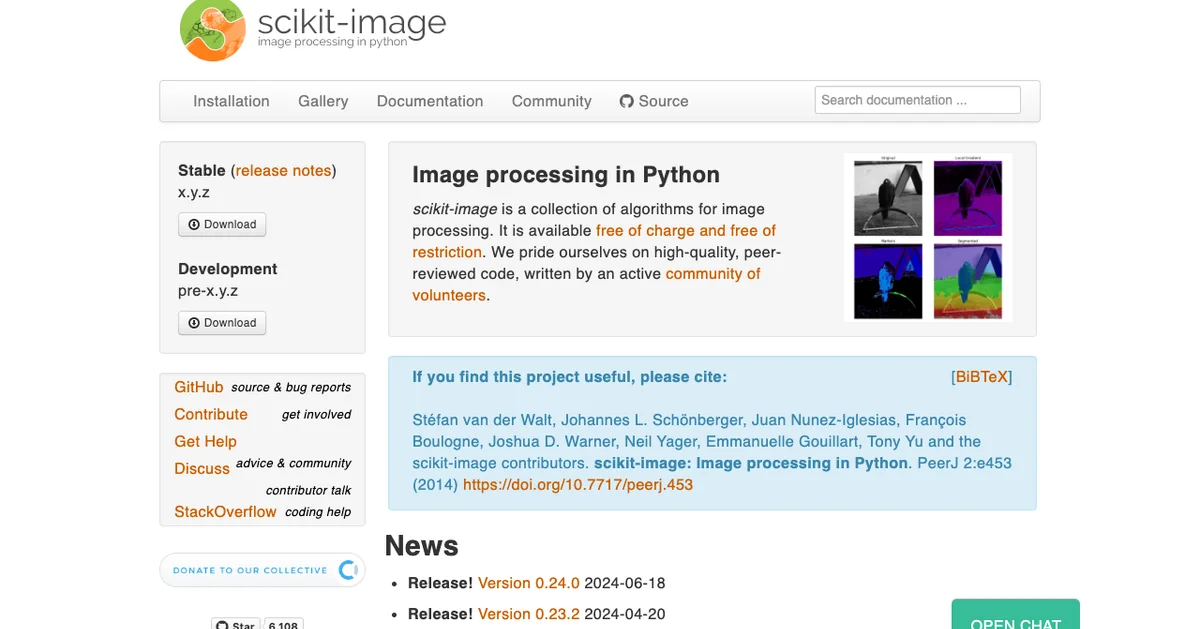The image size is (1200, 629).
Task: Open the StackOverflow sidebar link
Action: click(x=225, y=511)
